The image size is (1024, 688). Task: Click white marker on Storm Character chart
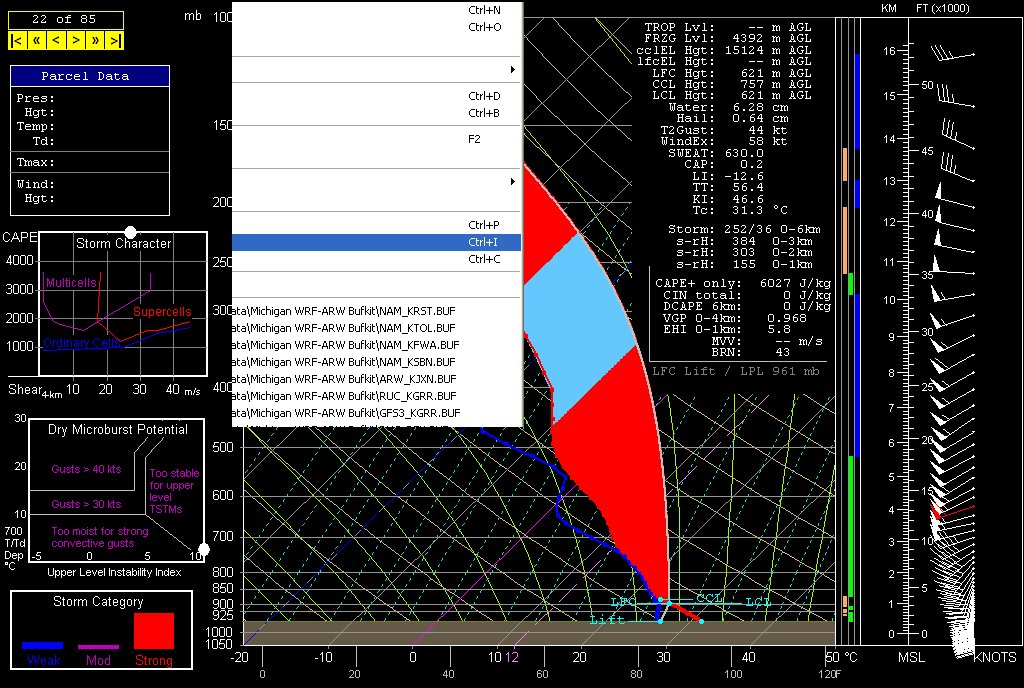tap(130, 232)
